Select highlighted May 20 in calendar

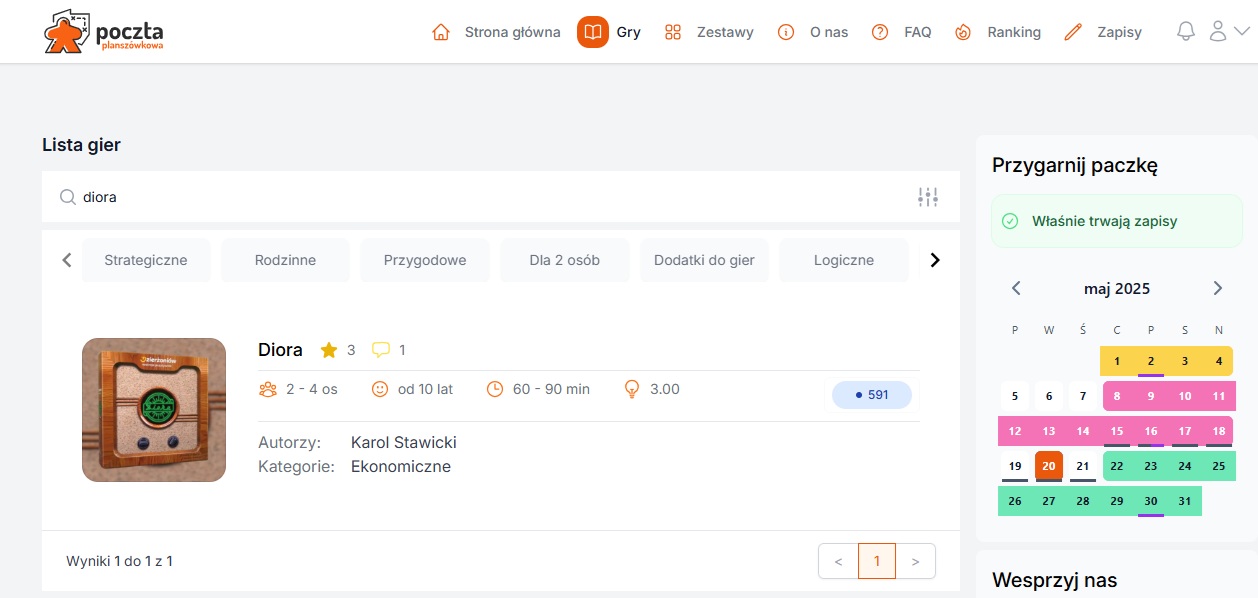[1049, 466]
